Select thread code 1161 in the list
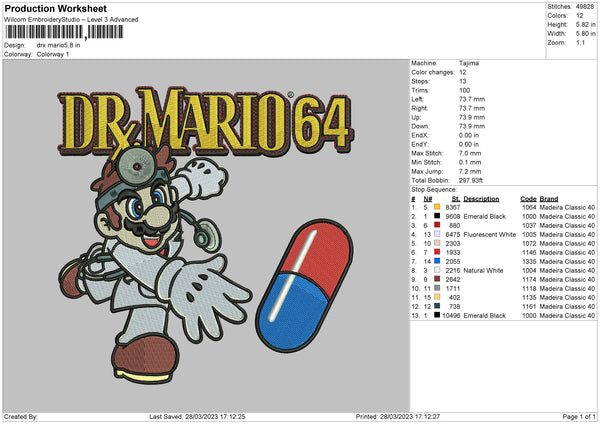The height and width of the screenshot is (424, 600). point(529,307)
